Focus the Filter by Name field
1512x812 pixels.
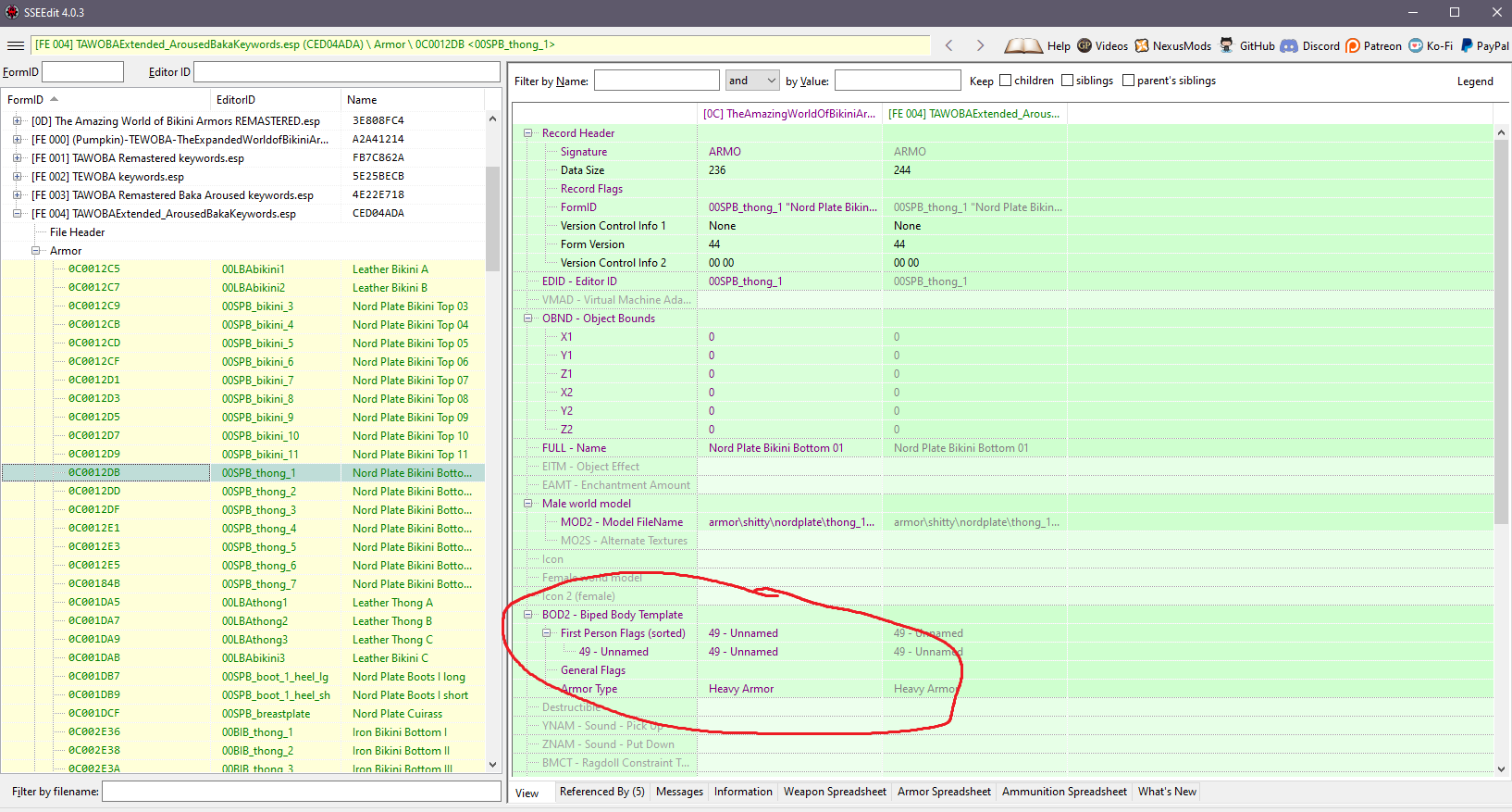tap(657, 81)
